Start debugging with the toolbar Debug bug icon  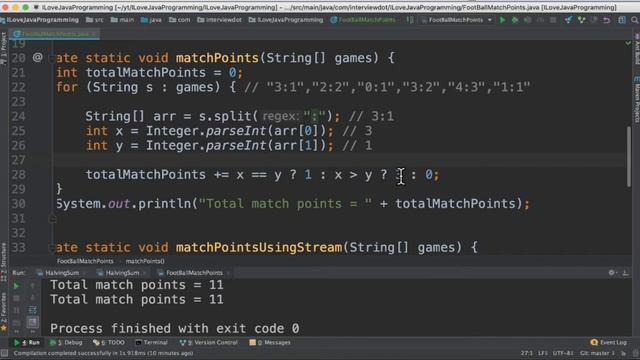click(x=515, y=20)
